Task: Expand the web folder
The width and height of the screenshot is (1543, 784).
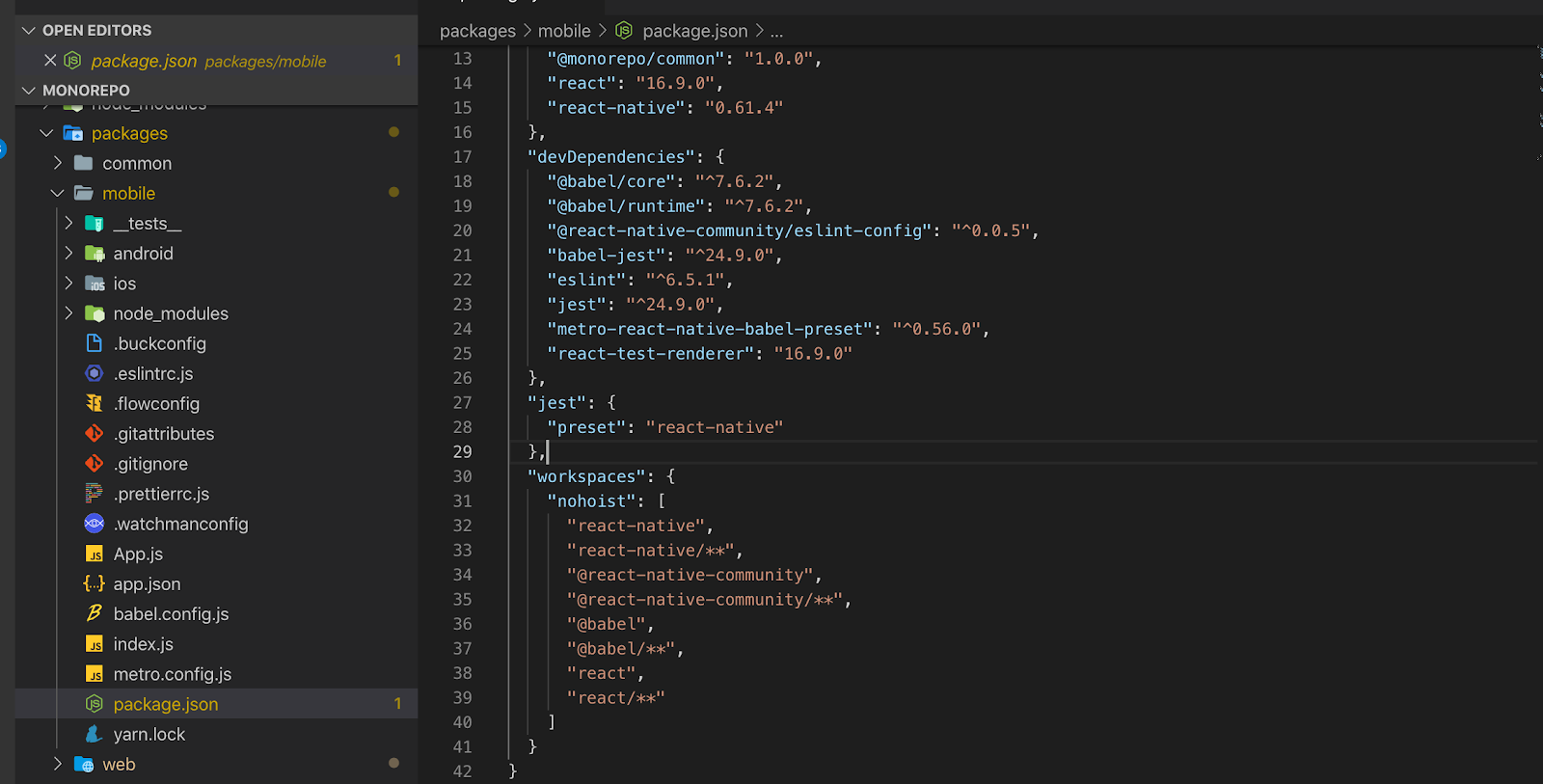Action: click(58, 764)
